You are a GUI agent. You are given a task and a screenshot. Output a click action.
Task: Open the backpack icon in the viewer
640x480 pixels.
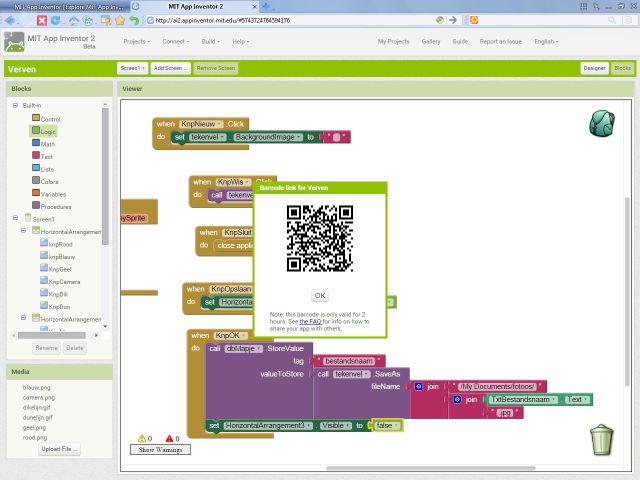tap(602, 123)
